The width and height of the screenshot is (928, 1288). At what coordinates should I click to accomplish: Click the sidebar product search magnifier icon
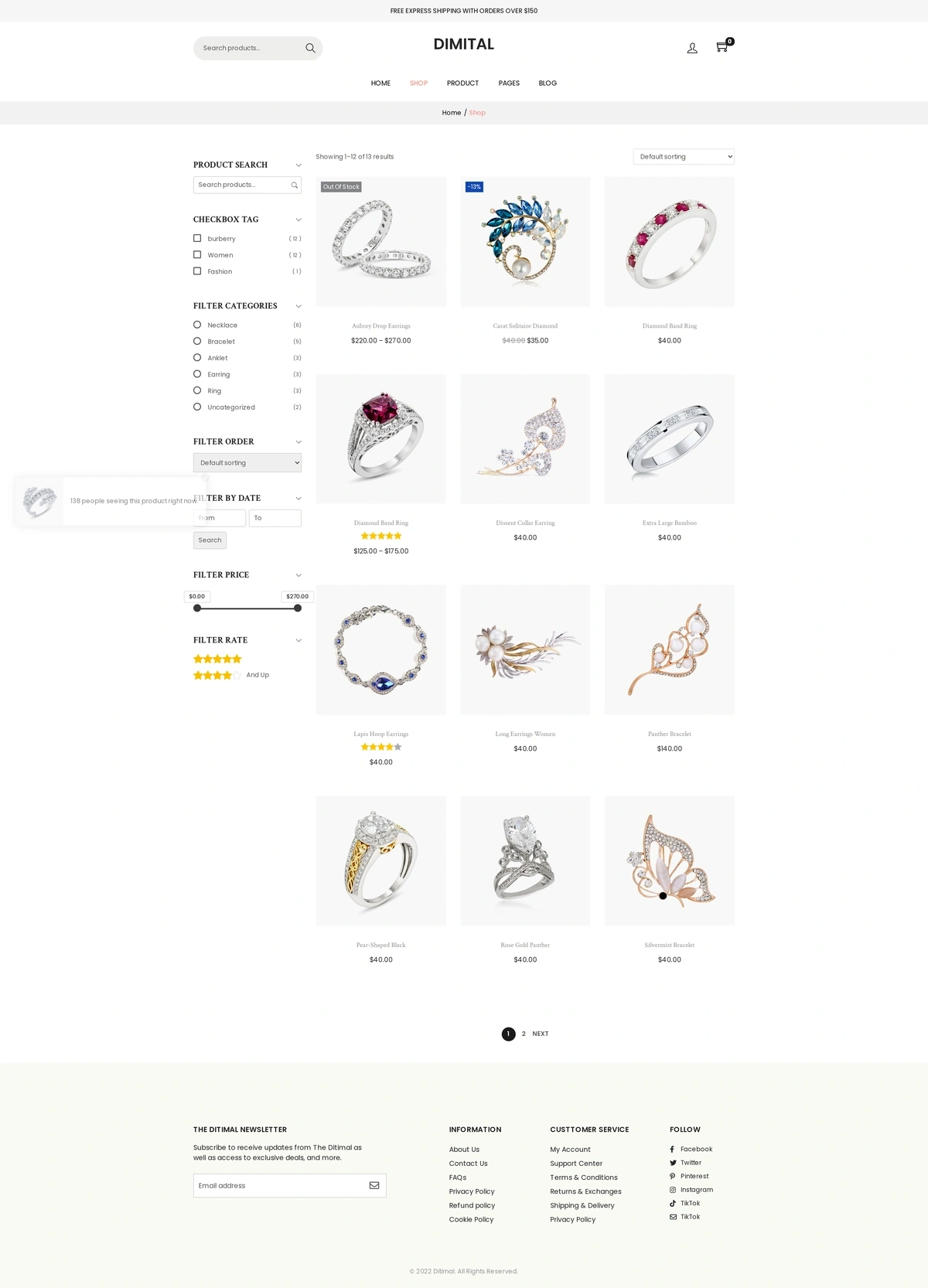click(294, 185)
